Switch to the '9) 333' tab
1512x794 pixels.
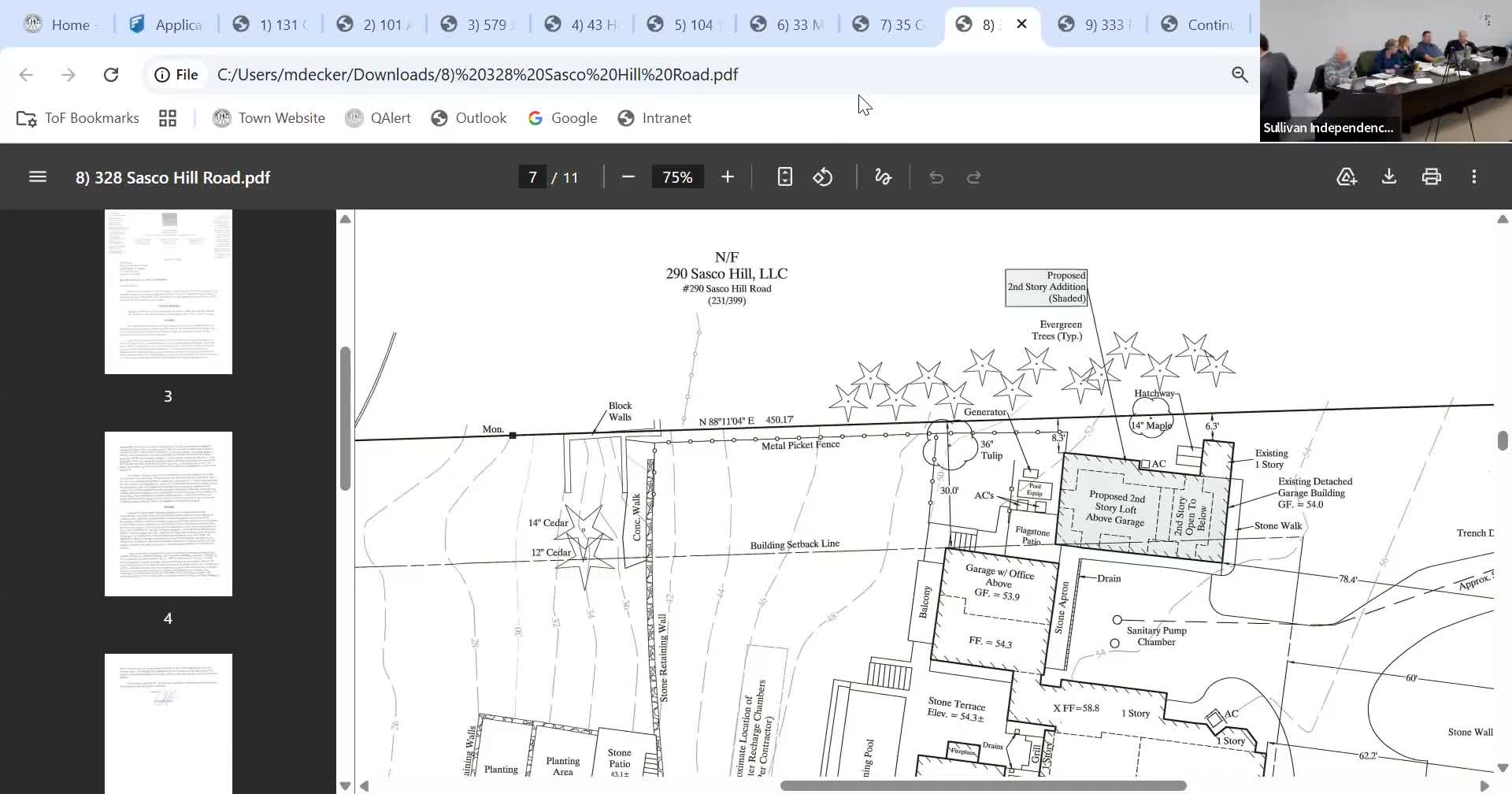(1097, 24)
